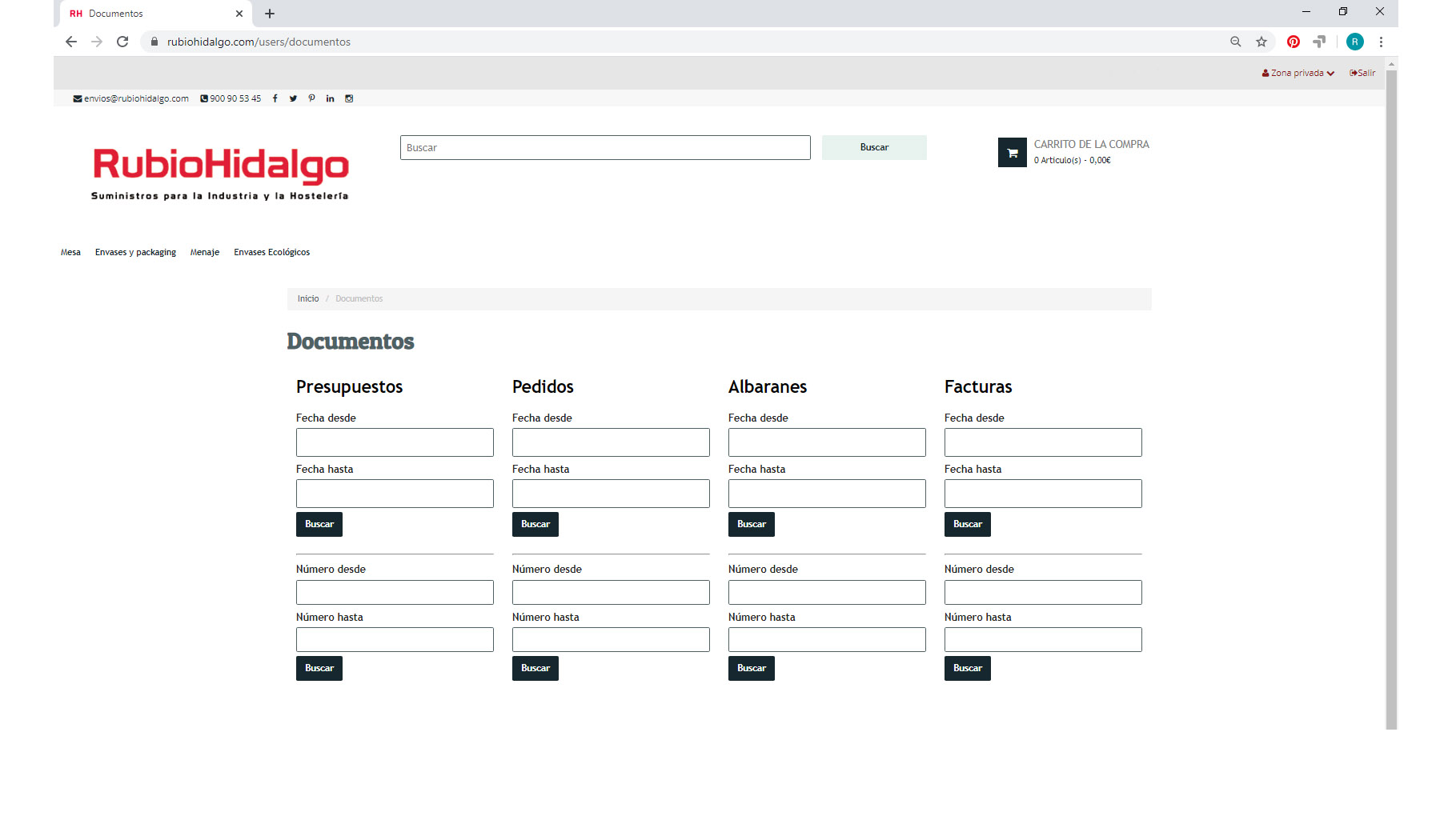This screenshot has width=1452, height=840.
Task: Reload the page
Action: pos(122,42)
